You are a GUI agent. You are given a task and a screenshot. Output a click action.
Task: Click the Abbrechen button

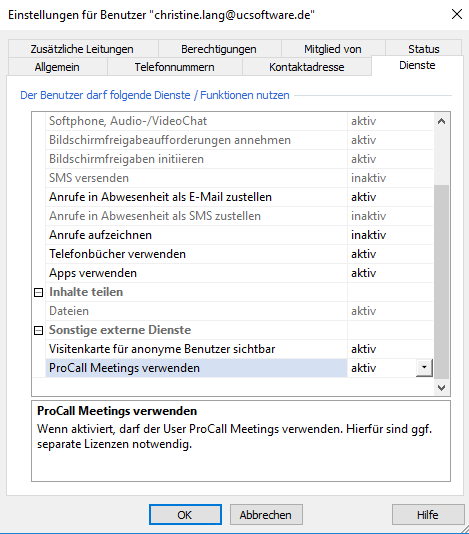coord(266,515)
